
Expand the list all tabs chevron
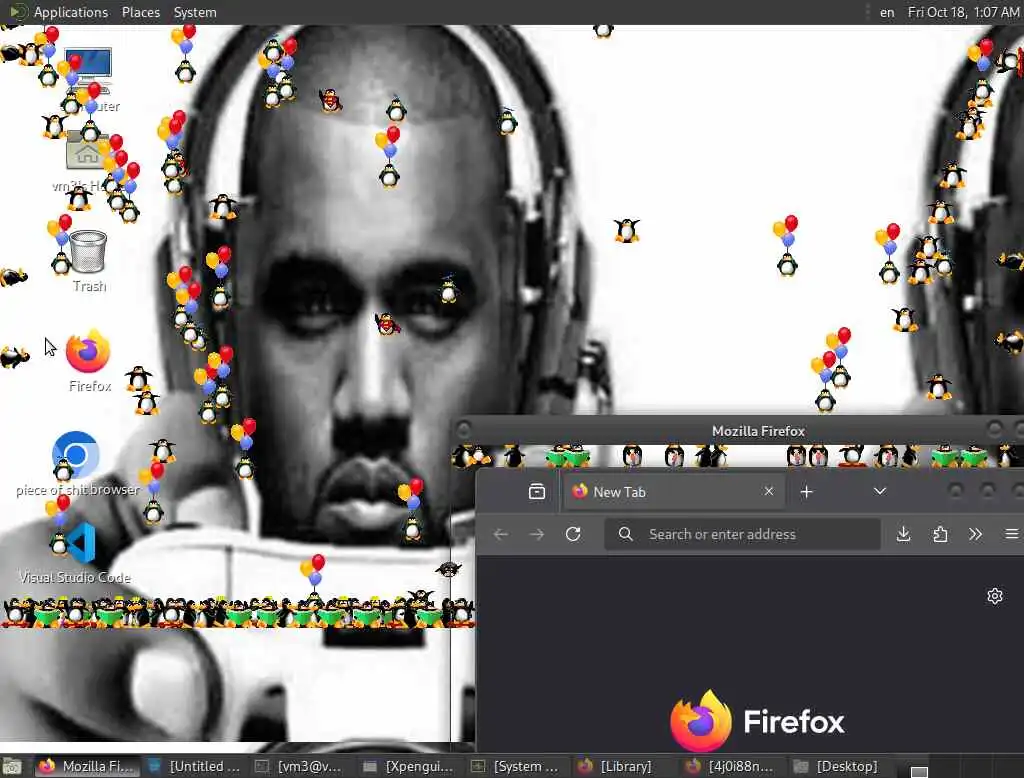point(880,491)
